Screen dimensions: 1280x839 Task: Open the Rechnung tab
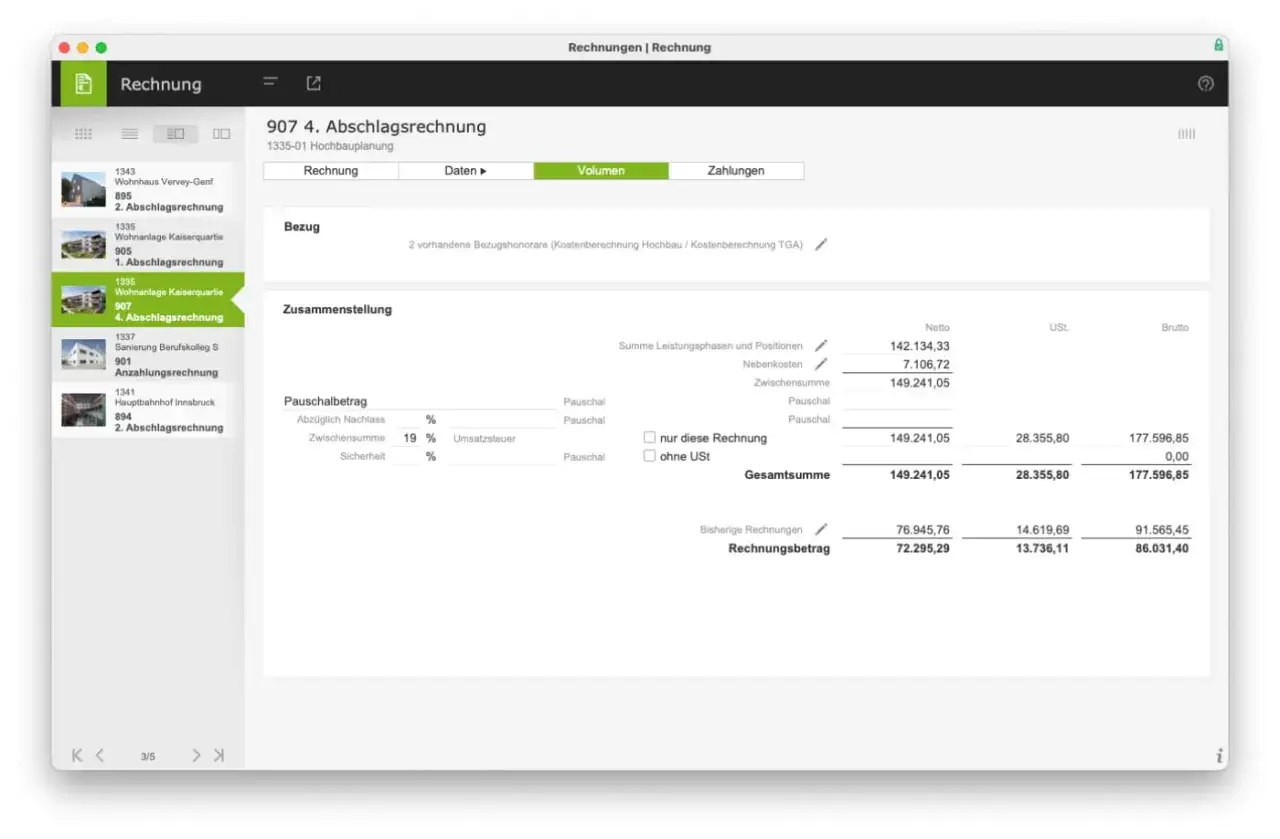click(331, 171)
